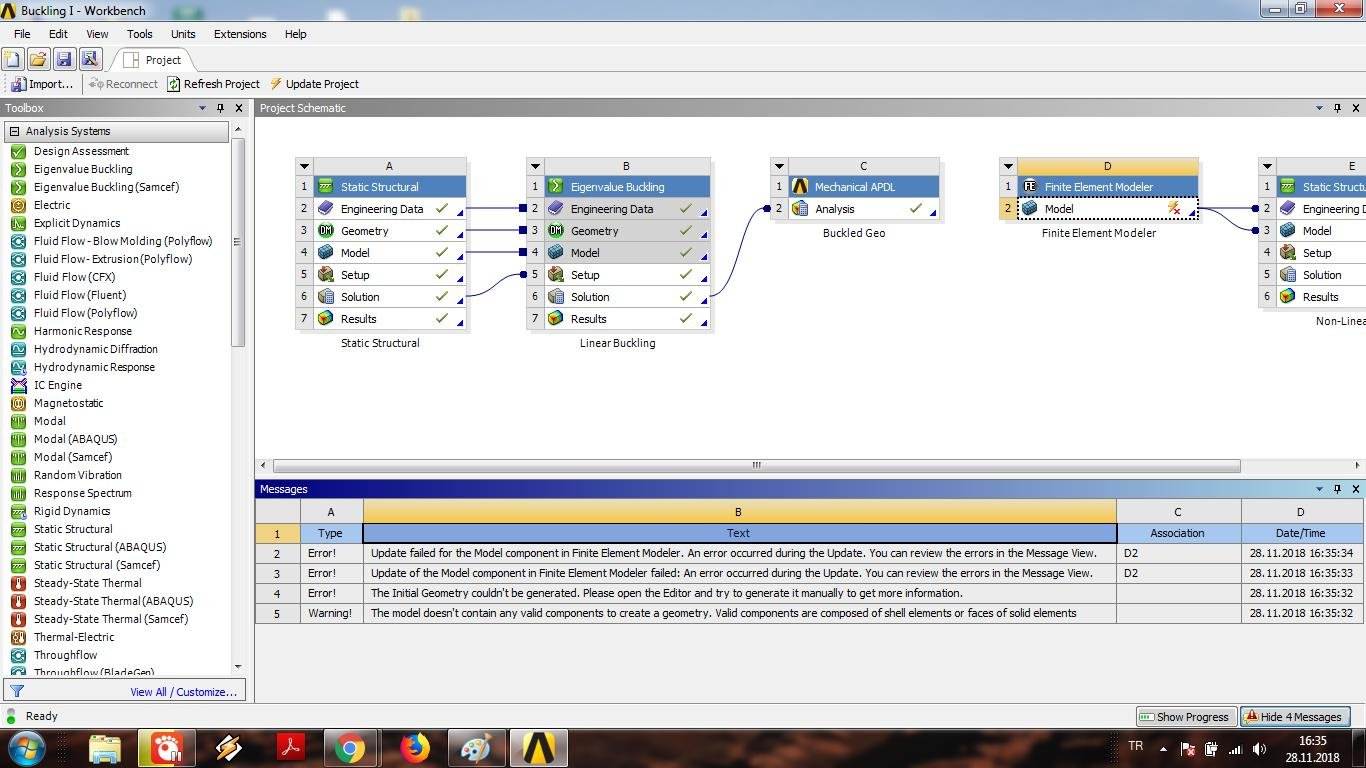This screenshot has width=1366, height=768.
Task: Select Geometry cell in Static Structural system A
Action: [390, 231]
